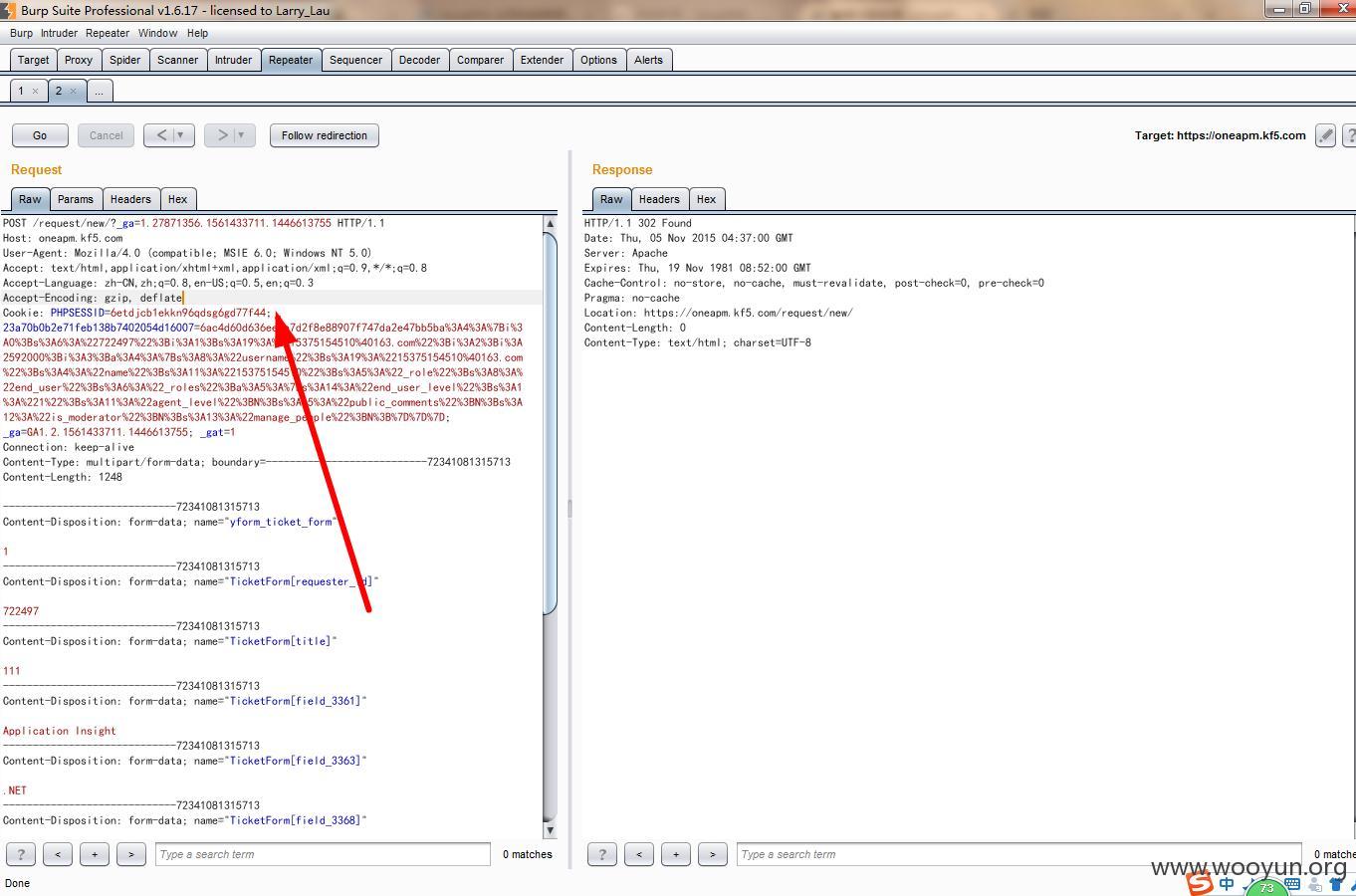Click the Burp Suite title bar icon
Image resolution: width=1356 pixels, height=896 pixels.
coord(8,10)
